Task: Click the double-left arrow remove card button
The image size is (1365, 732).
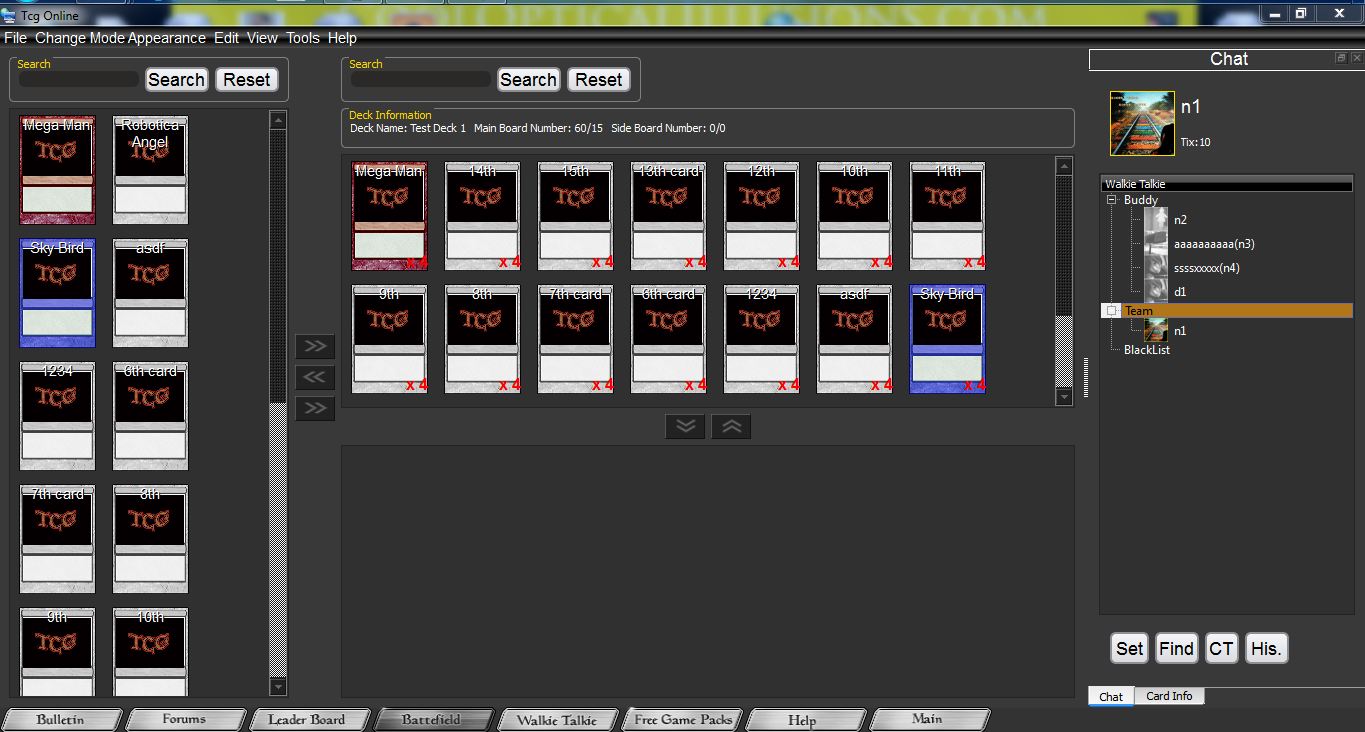Action: pos(314,377)
